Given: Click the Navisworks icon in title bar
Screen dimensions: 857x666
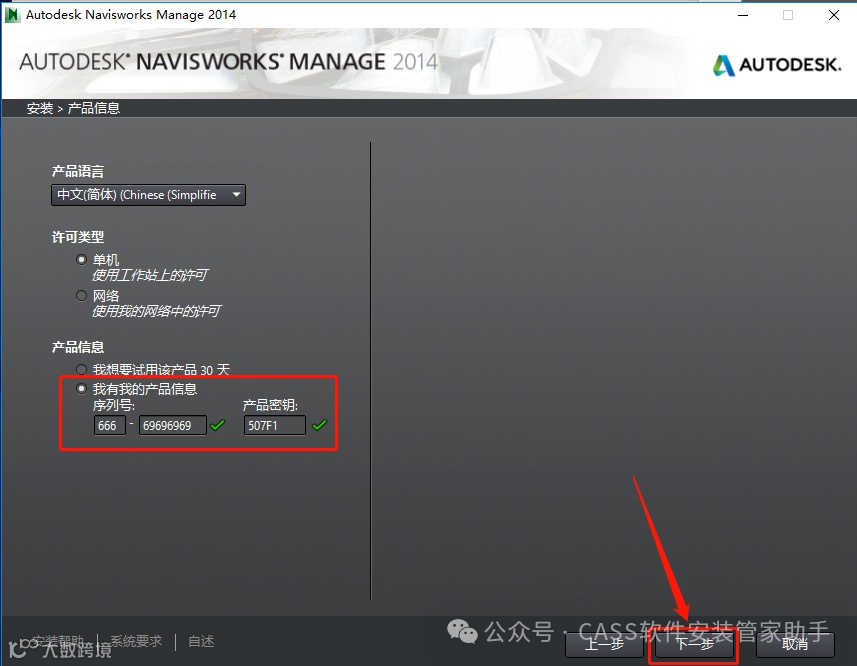Looking at the screenshot, I should point(12,15).
